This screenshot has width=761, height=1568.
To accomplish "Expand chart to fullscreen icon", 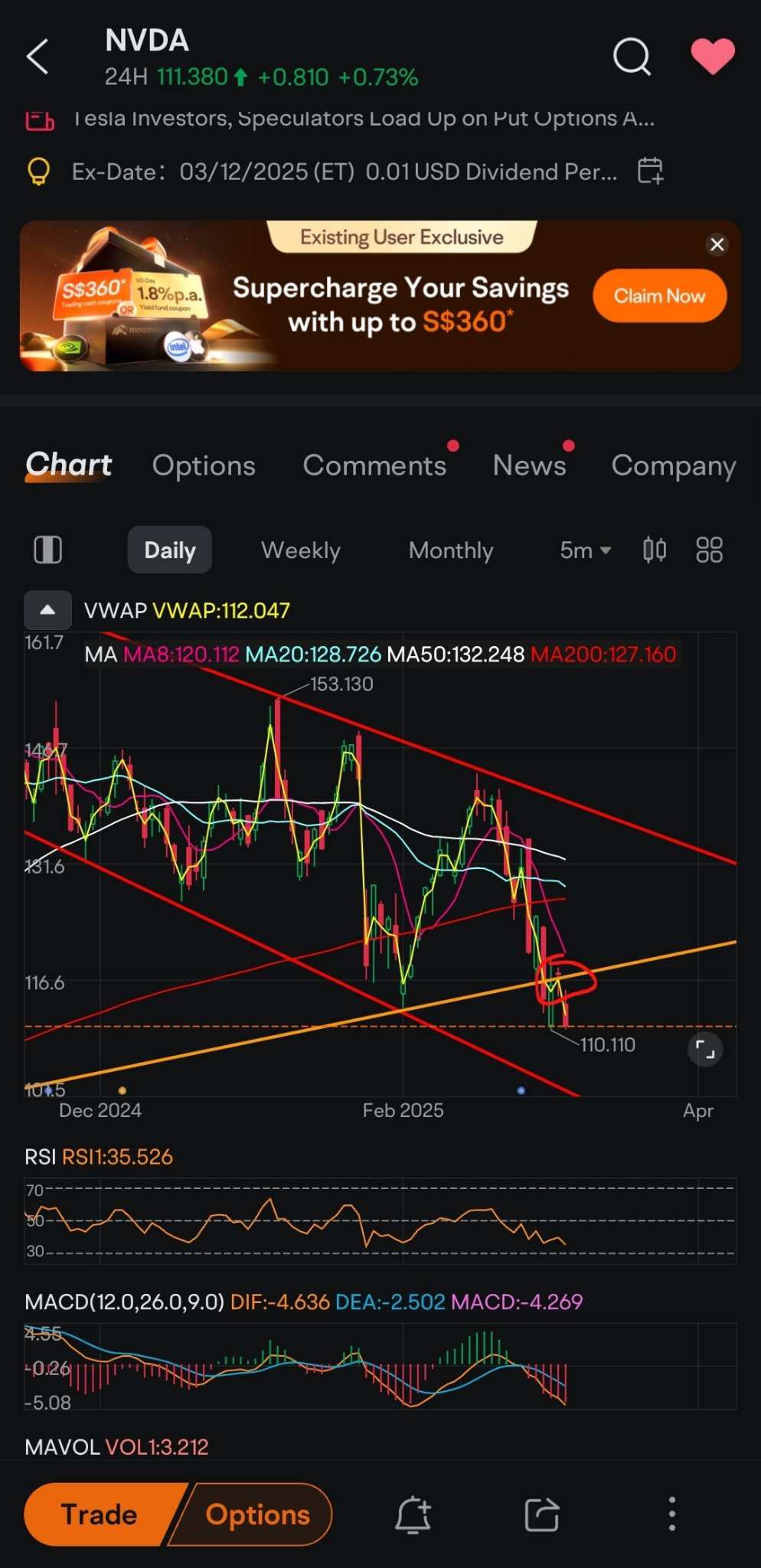I will pyautogui.click(x=705, y=1050).
